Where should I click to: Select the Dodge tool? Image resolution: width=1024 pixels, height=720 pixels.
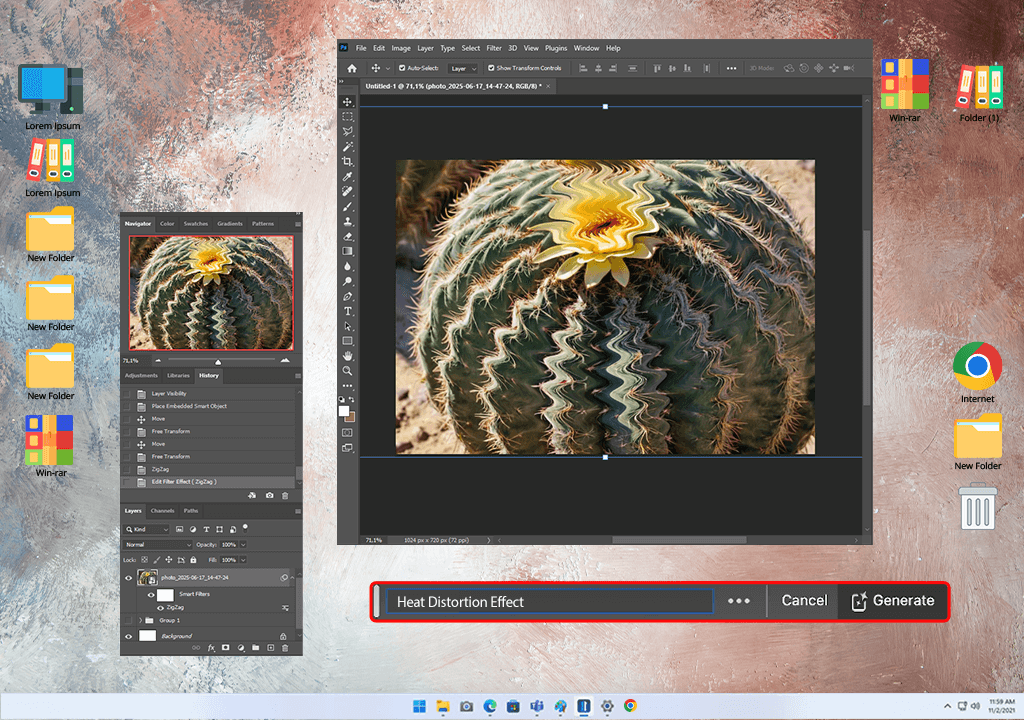(347, 282)
